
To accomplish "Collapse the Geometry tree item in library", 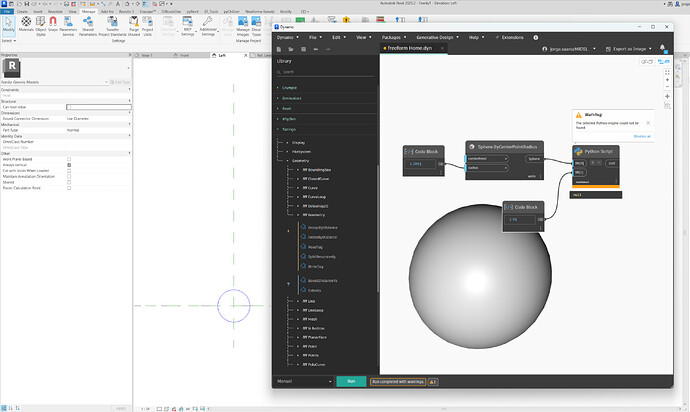I will [300, 161].
